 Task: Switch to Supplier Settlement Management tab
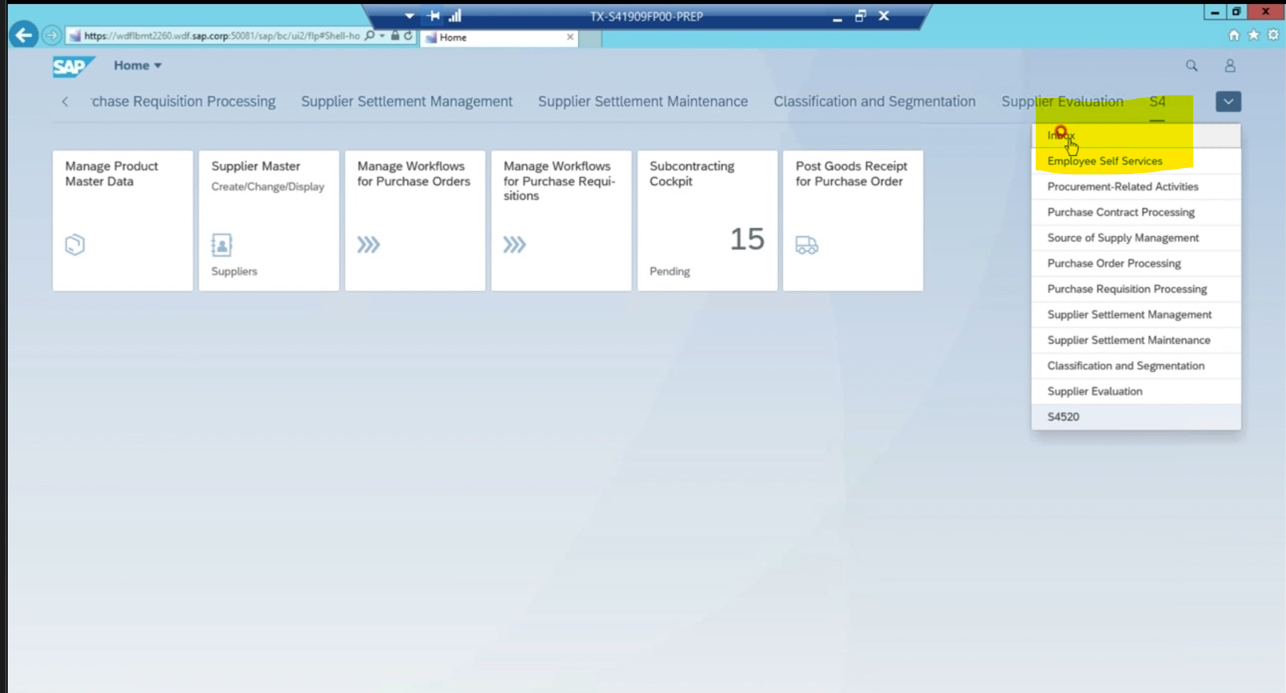[407, 101]
